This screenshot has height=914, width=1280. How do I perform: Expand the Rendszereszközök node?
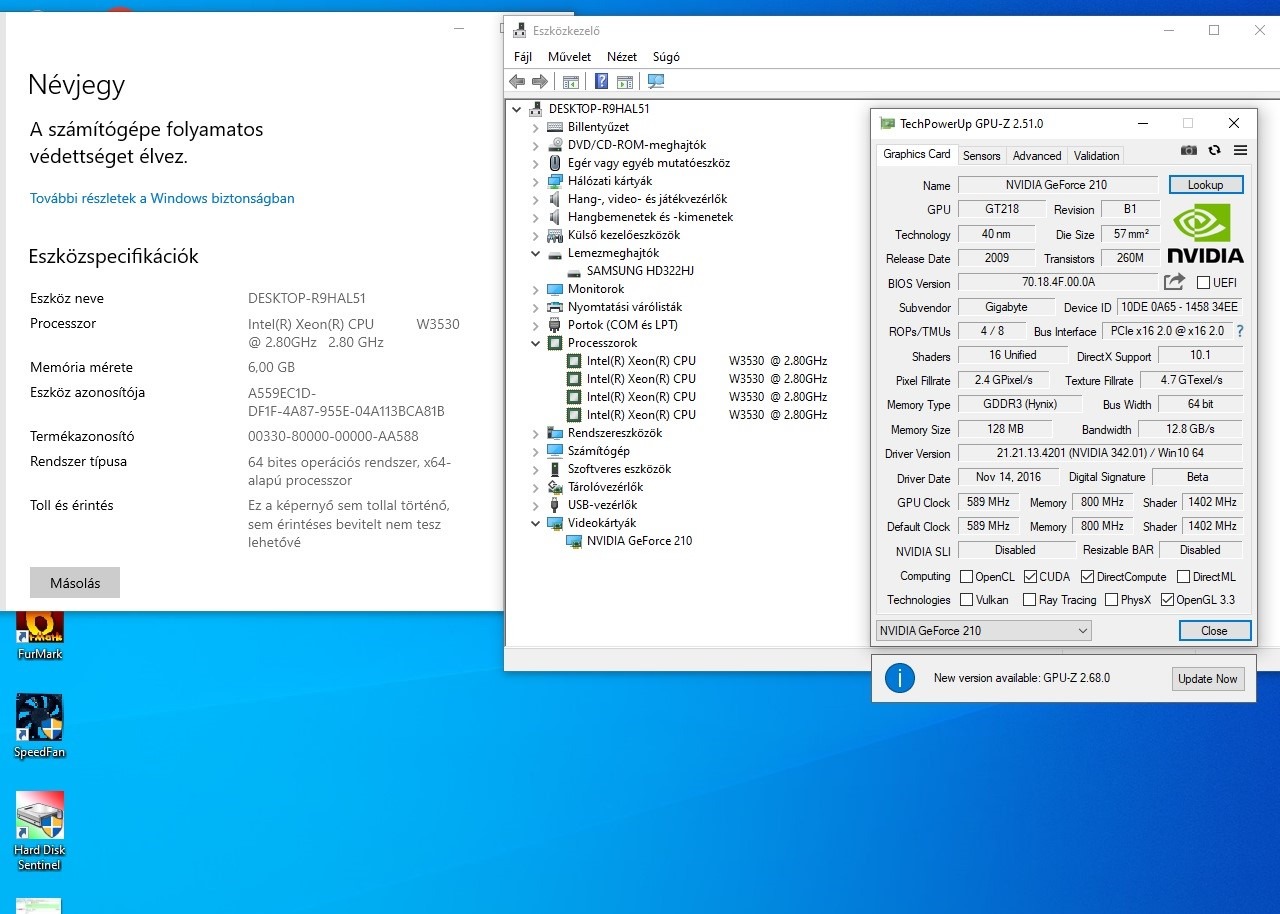(536, 433)
